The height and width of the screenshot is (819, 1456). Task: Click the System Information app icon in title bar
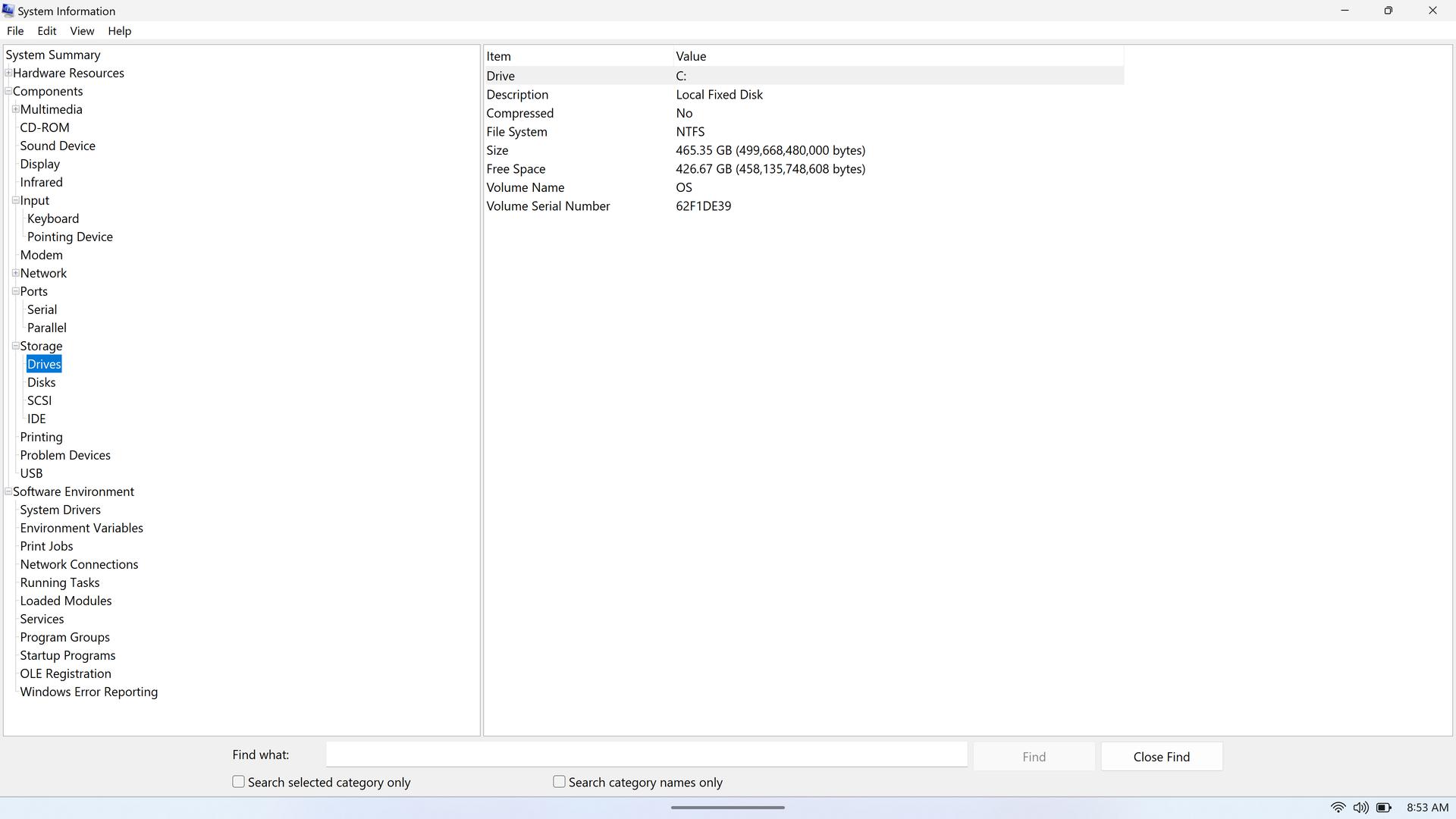tap(8, 11)
